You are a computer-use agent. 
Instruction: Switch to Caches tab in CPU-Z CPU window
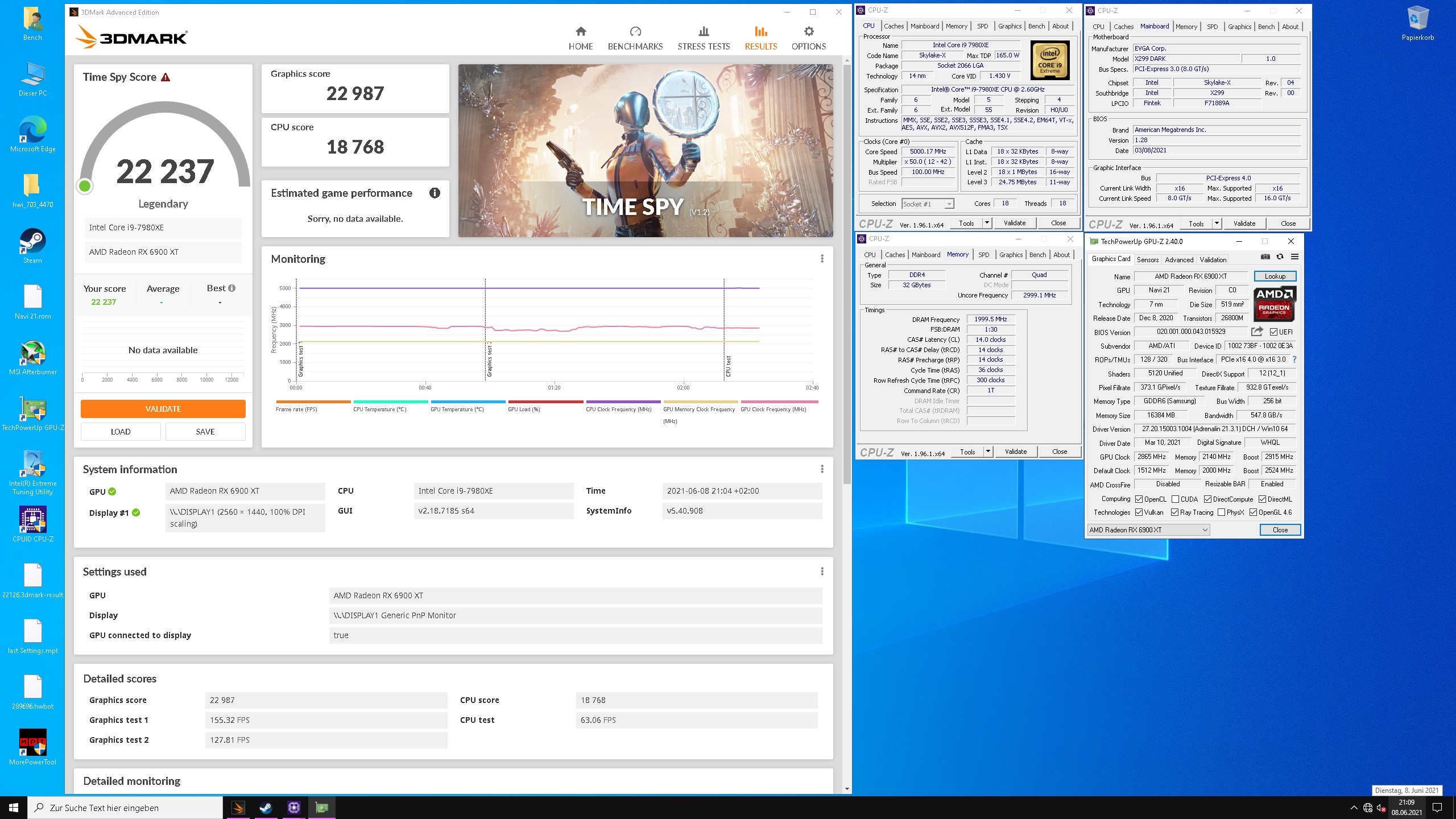click(x=894, y=26)
